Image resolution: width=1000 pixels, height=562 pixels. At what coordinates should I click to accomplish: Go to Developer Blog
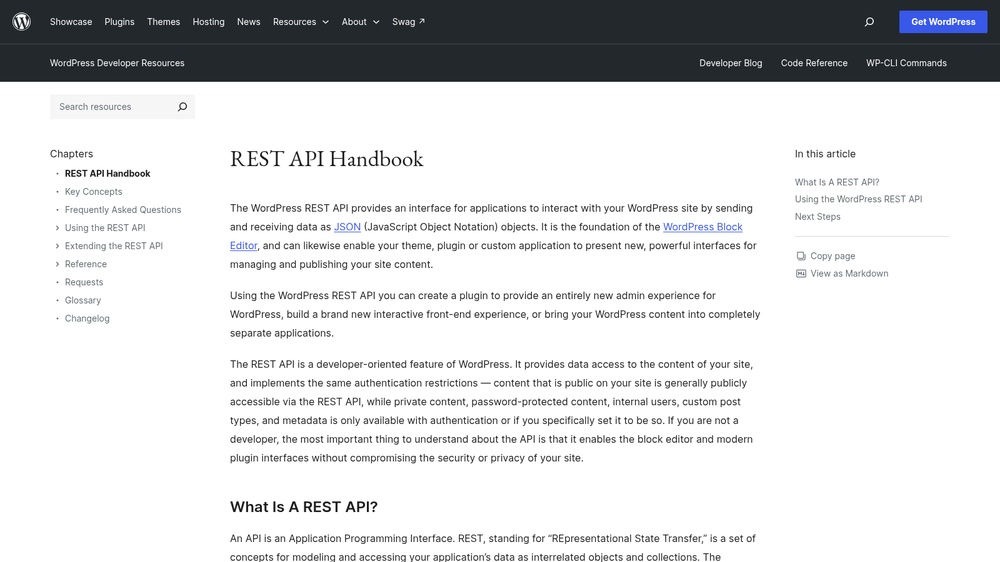tap(730, 63)
